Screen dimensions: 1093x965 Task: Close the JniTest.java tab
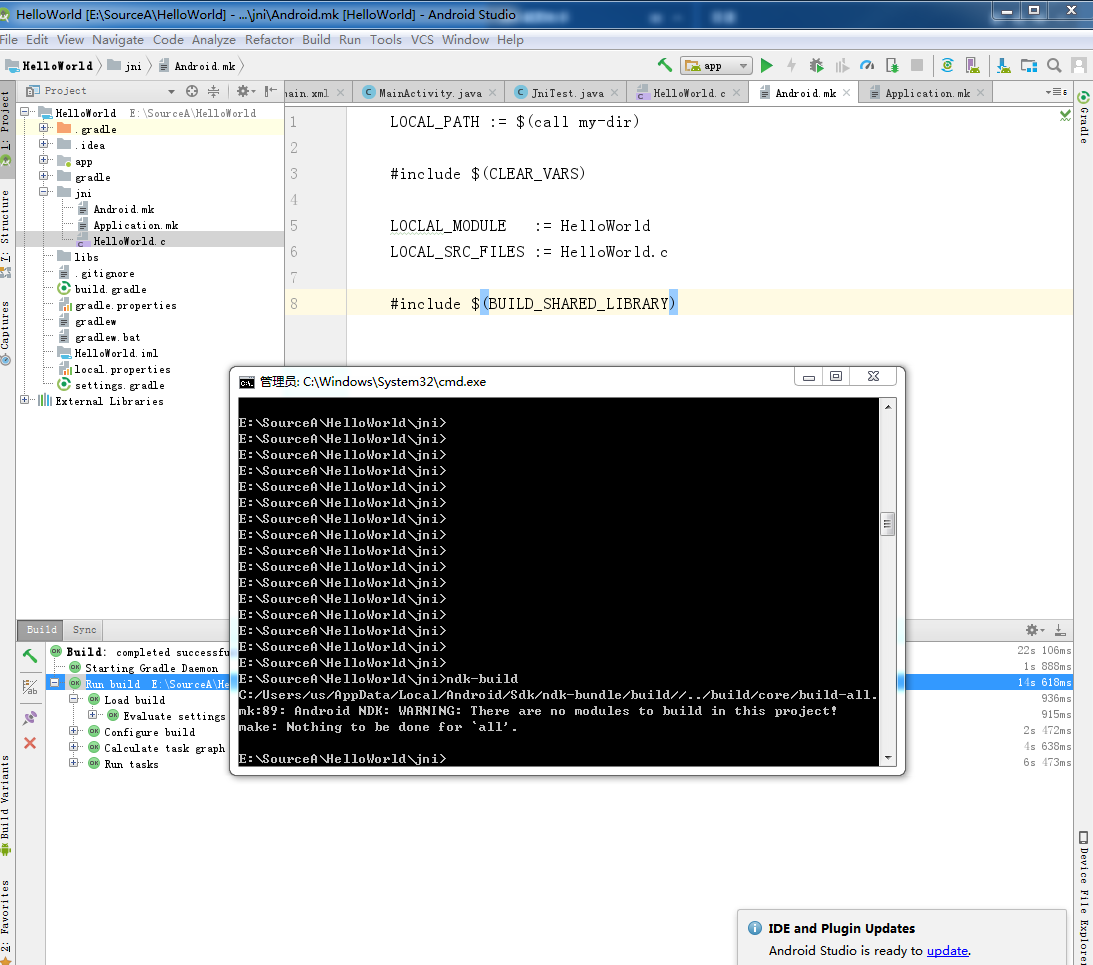(614, 92)
